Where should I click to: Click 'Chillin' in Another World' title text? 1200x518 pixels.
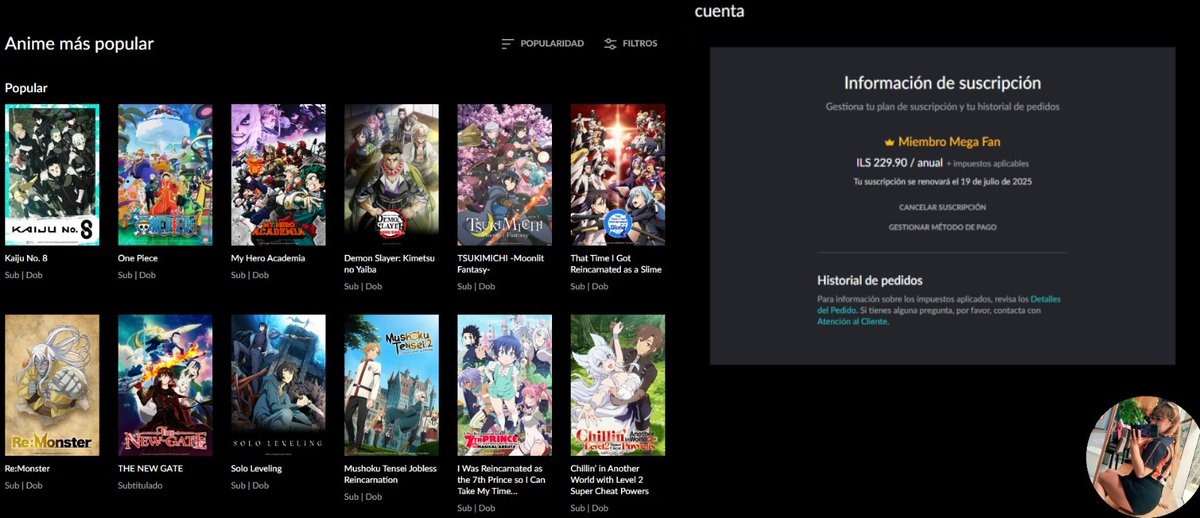pyautogui.click(x=610, y=480)
